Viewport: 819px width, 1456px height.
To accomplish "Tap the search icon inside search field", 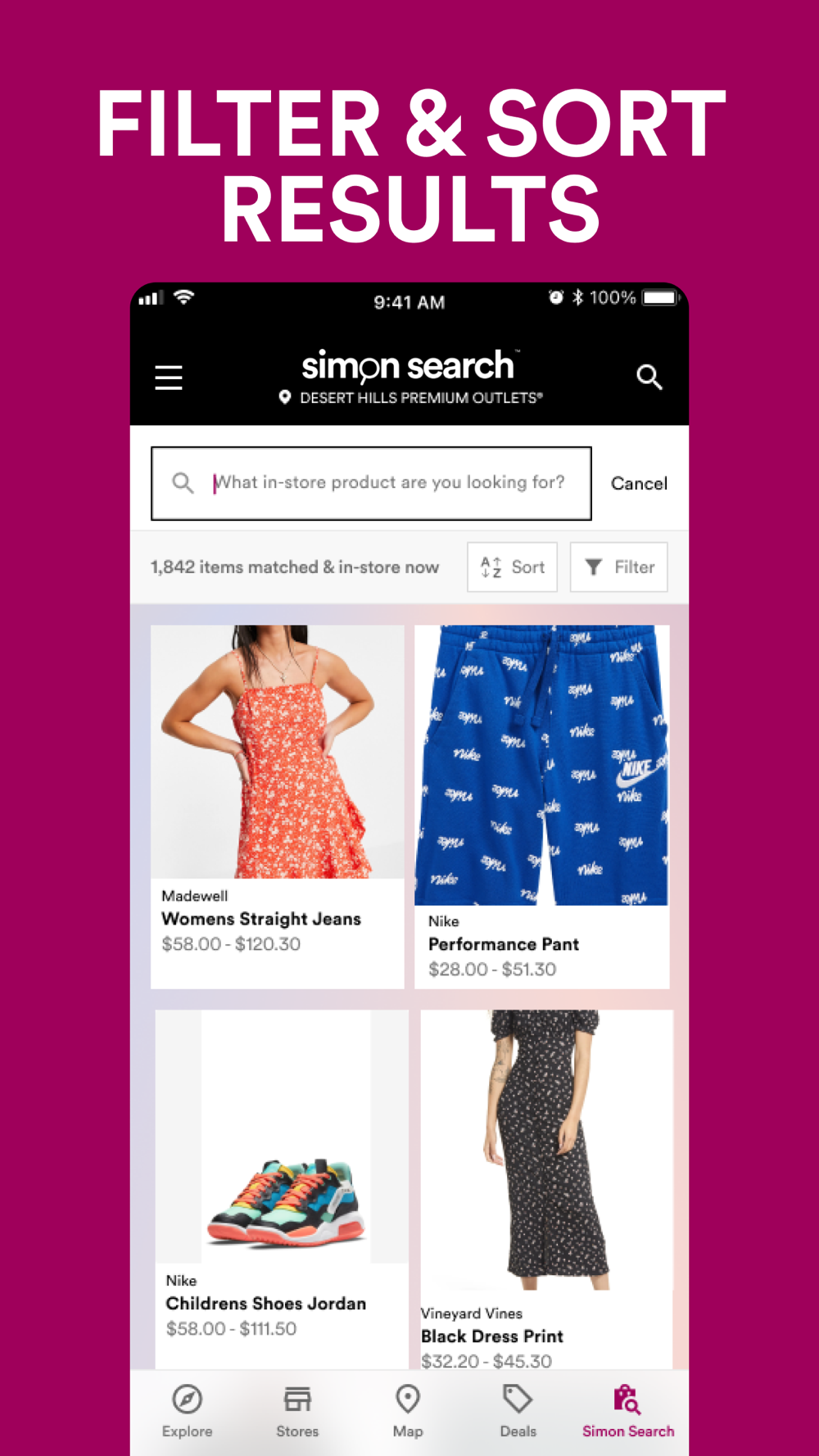I will [x=183, y=483].
